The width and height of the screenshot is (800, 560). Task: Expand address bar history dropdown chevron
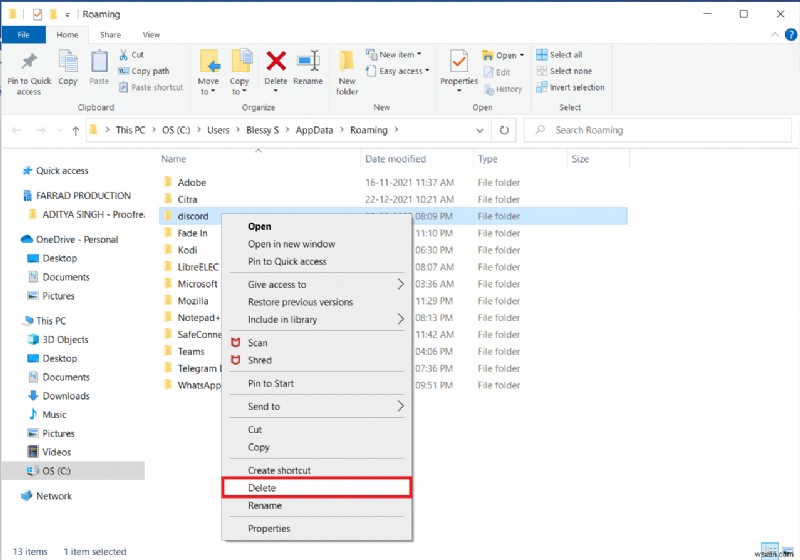tap(480, 131)
